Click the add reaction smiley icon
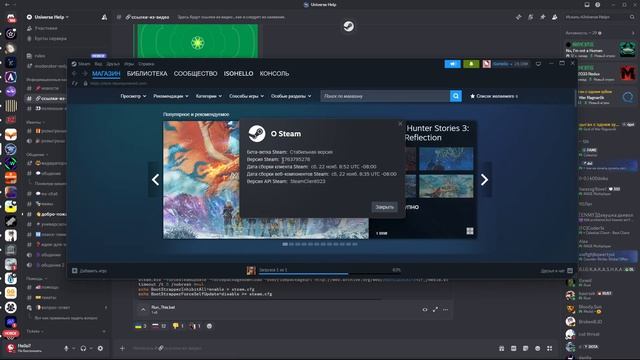Image resolution: width=640 pixels, height=360 pixels. 209,326
